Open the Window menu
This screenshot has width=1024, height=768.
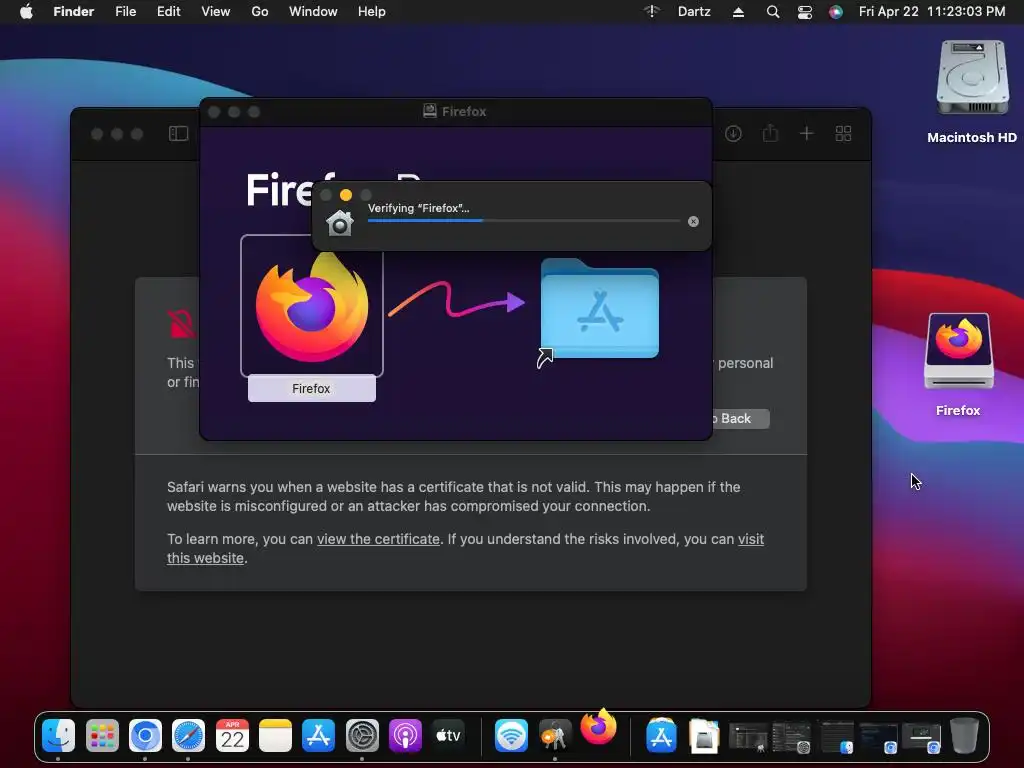point(313,12)
